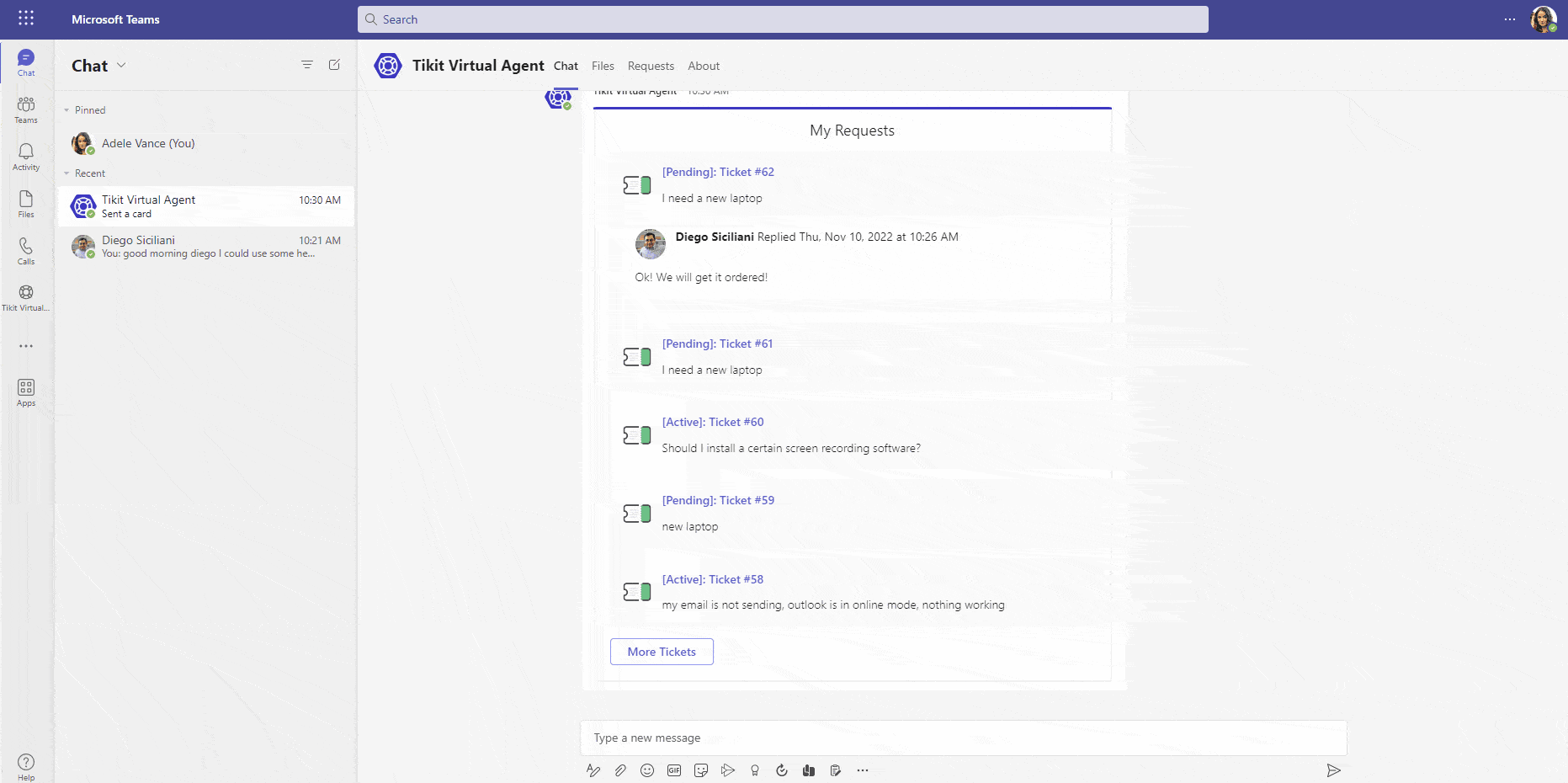The width and height of the screenshot is (1568, 783).
Task: Click the Ticket #62 ticket icon
Action: pyautogui.click(x=637, y=185)
